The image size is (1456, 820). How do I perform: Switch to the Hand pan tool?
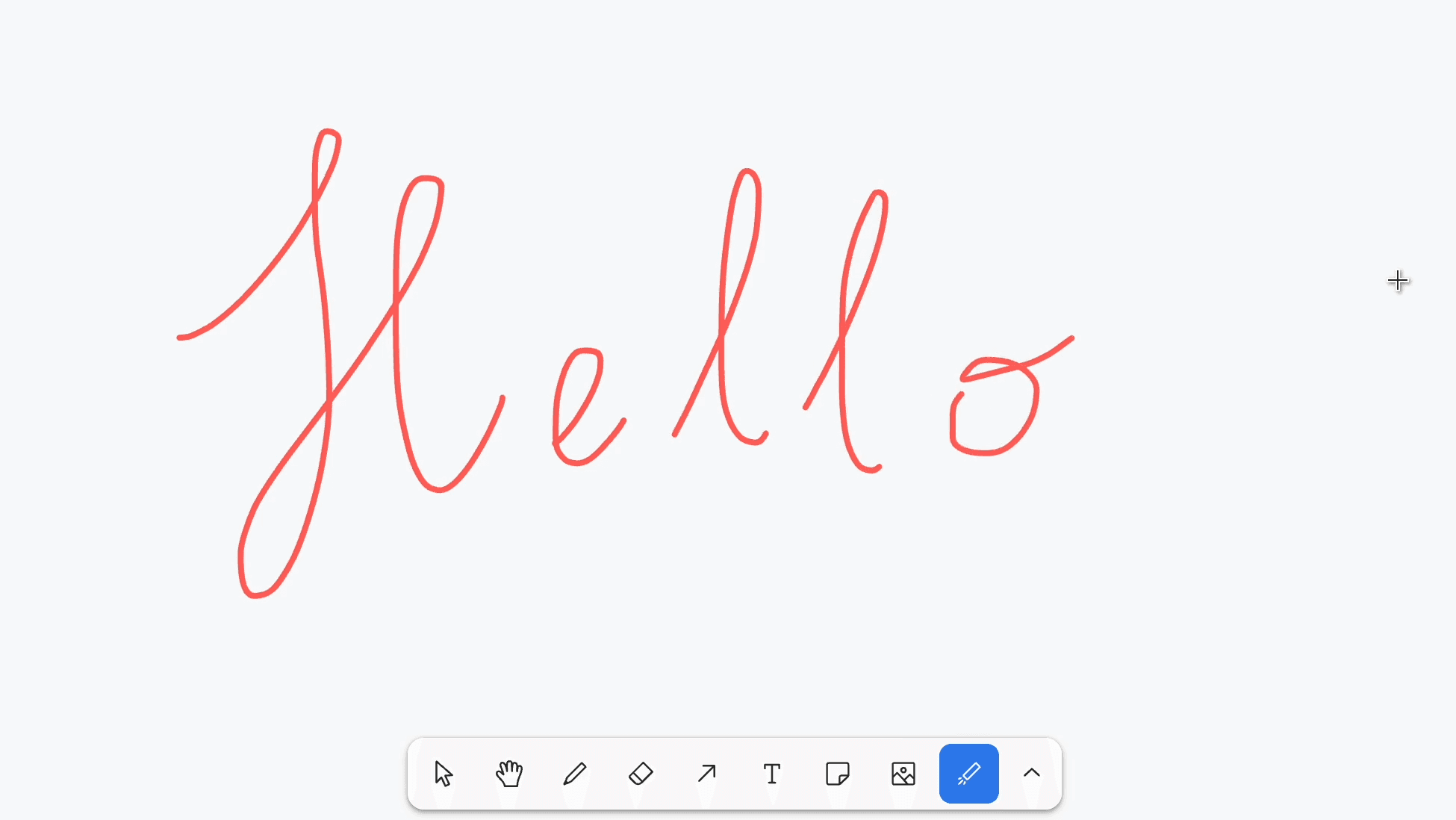pyautogui.click(x=509, y=774)
